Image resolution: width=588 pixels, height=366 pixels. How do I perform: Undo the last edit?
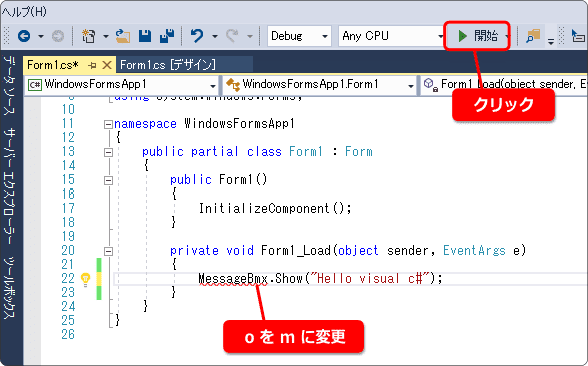[196, 36]
